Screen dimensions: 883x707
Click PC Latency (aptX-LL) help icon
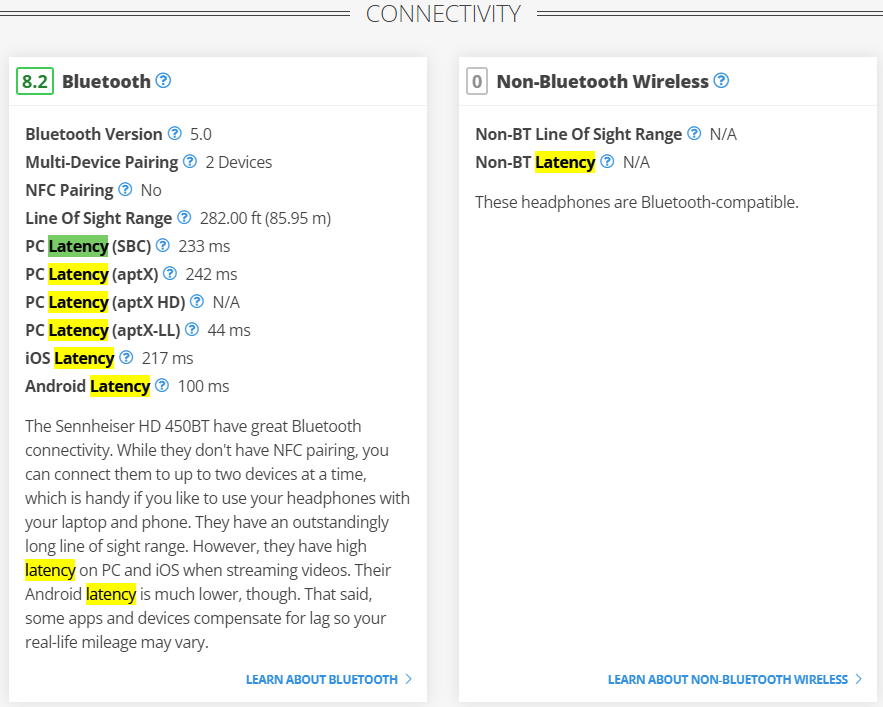tap(192, 330)
